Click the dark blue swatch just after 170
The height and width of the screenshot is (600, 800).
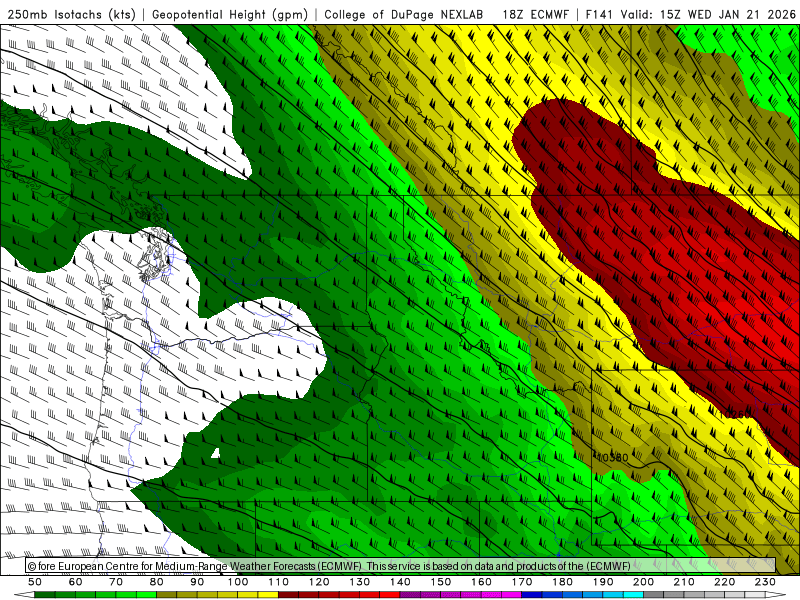[532, 595]
